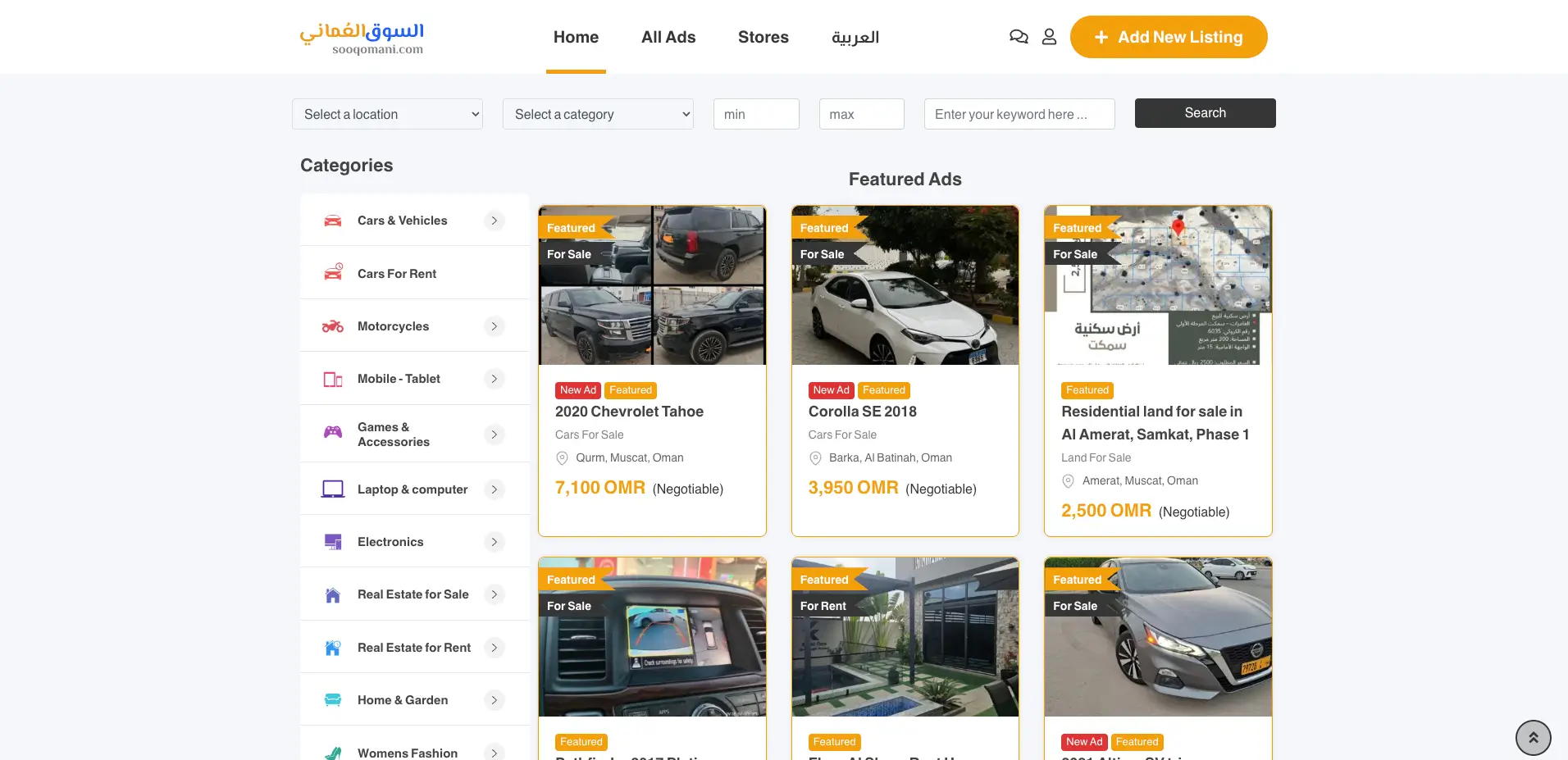Open the Chevrolet Tahoe ad photo
Image resolution: width=1568 pixels, height=760 pixels.
[x=652, y=285]
